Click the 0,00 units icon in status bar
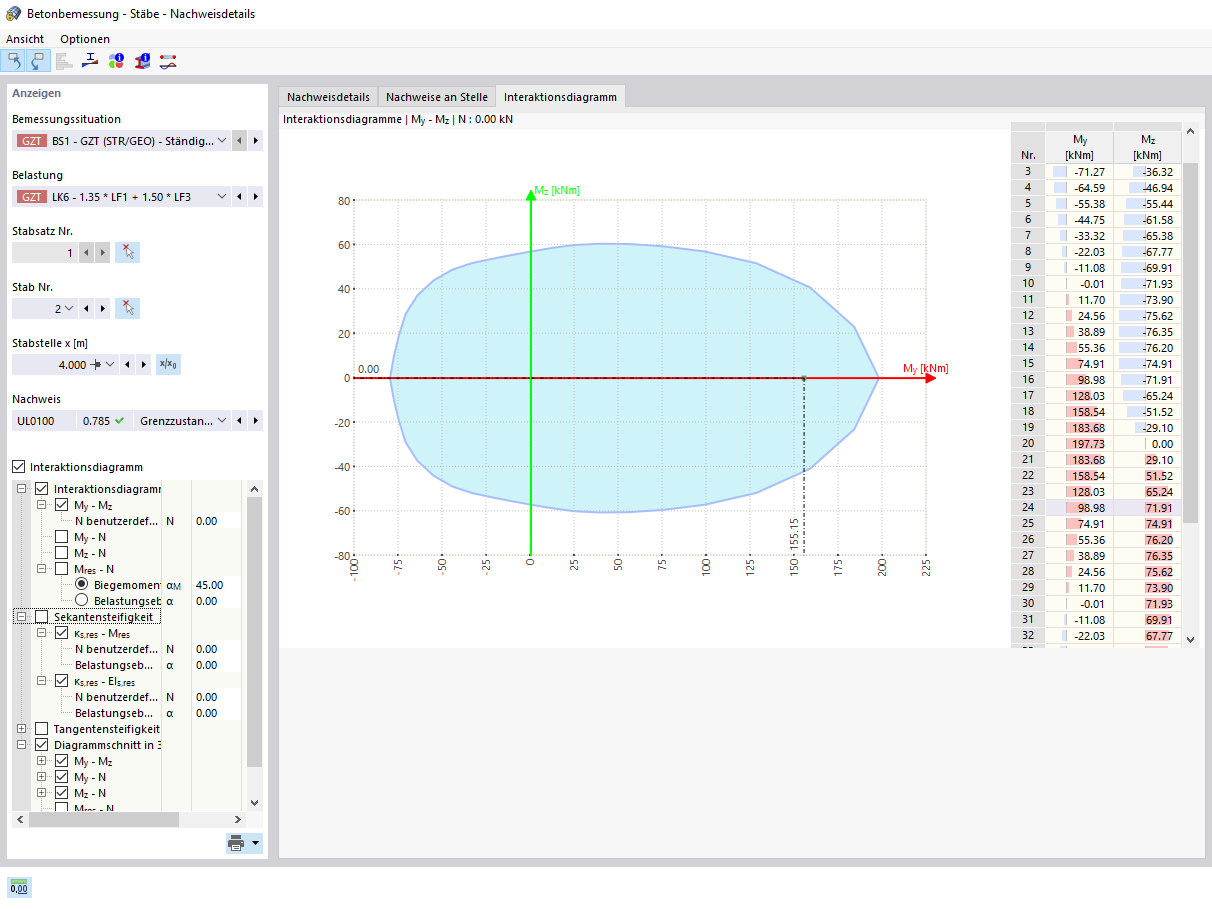1212x909 pixels. click(19, 886)
